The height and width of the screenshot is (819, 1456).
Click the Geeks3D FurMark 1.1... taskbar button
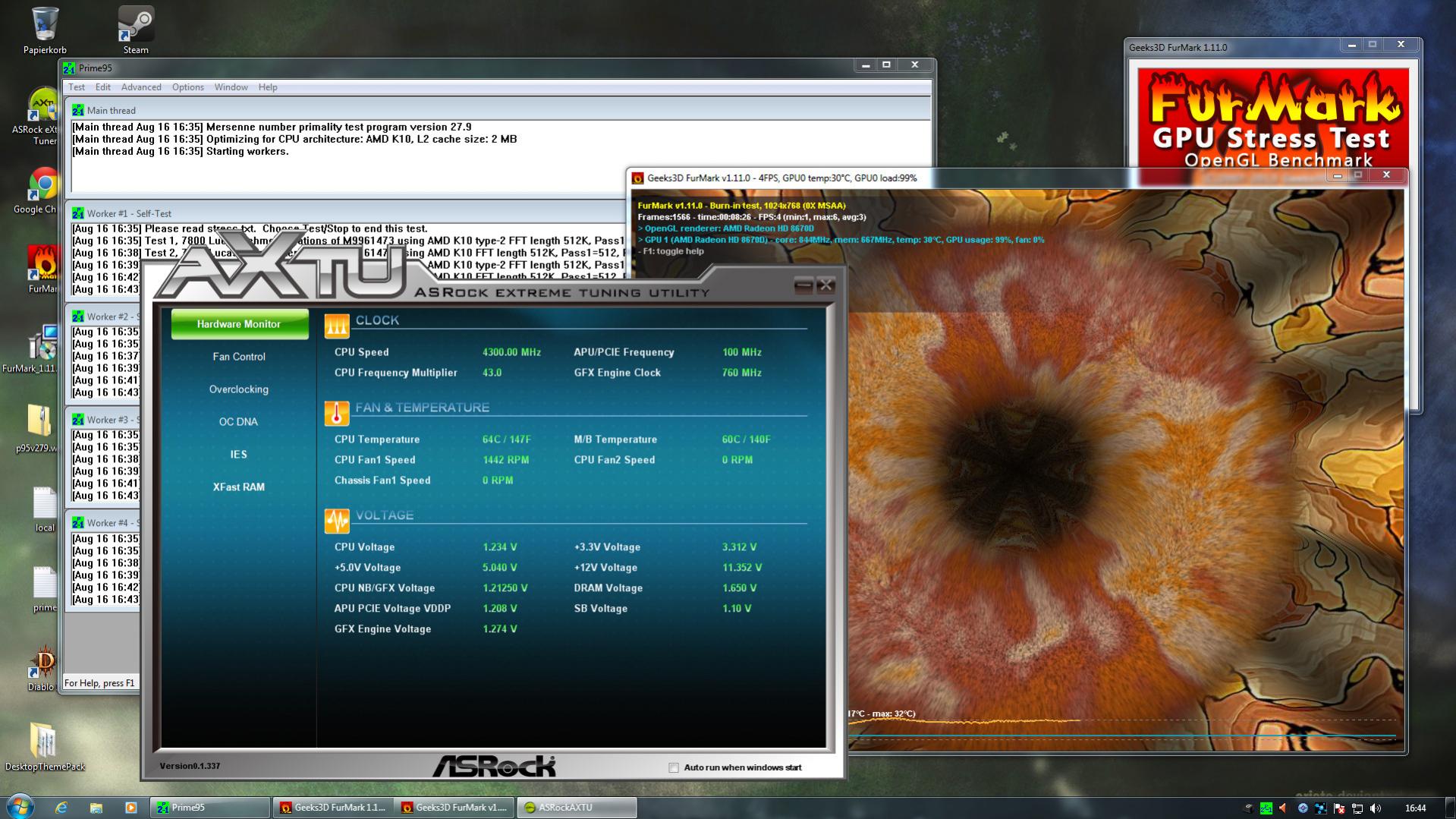point(333,808)
